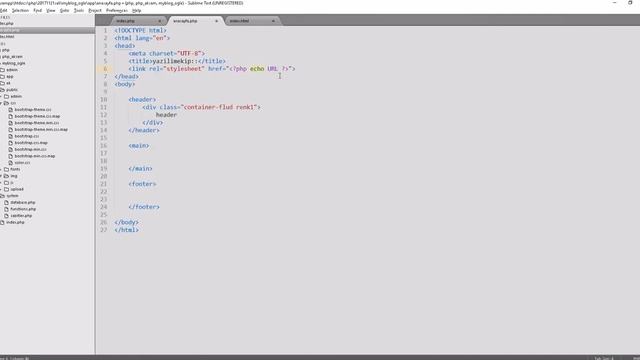Image resolution: width=640 pixels, height=360 pixels.
Task: Open the Preferences menu
Action: pyautogui.click(x=117, y=10)
